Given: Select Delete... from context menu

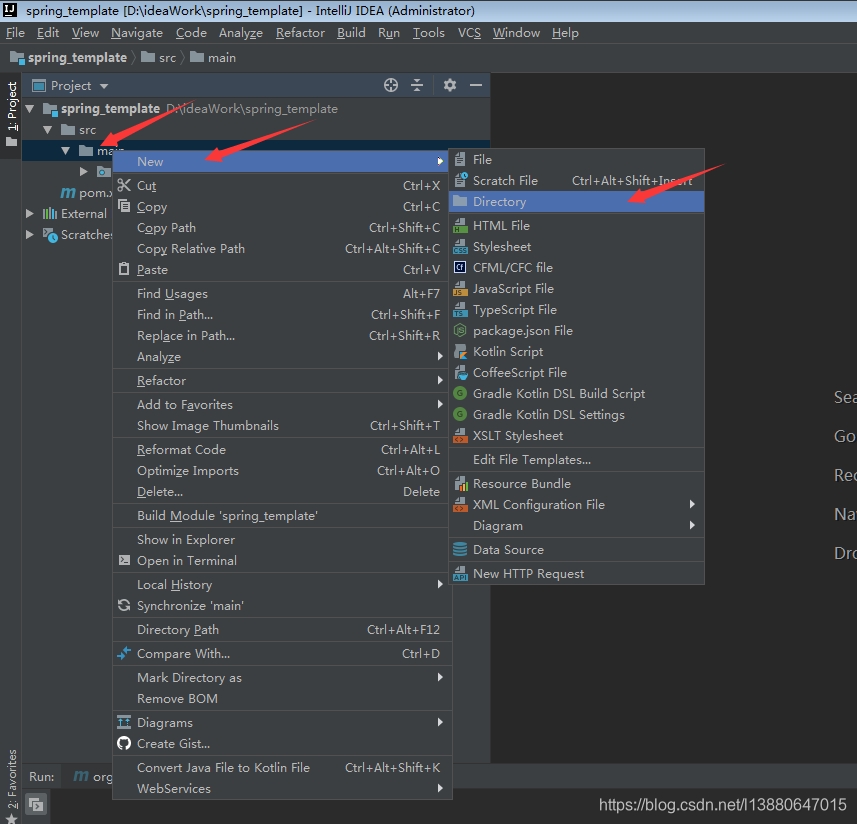Looking at the screenshot, I should click(282, 491).
